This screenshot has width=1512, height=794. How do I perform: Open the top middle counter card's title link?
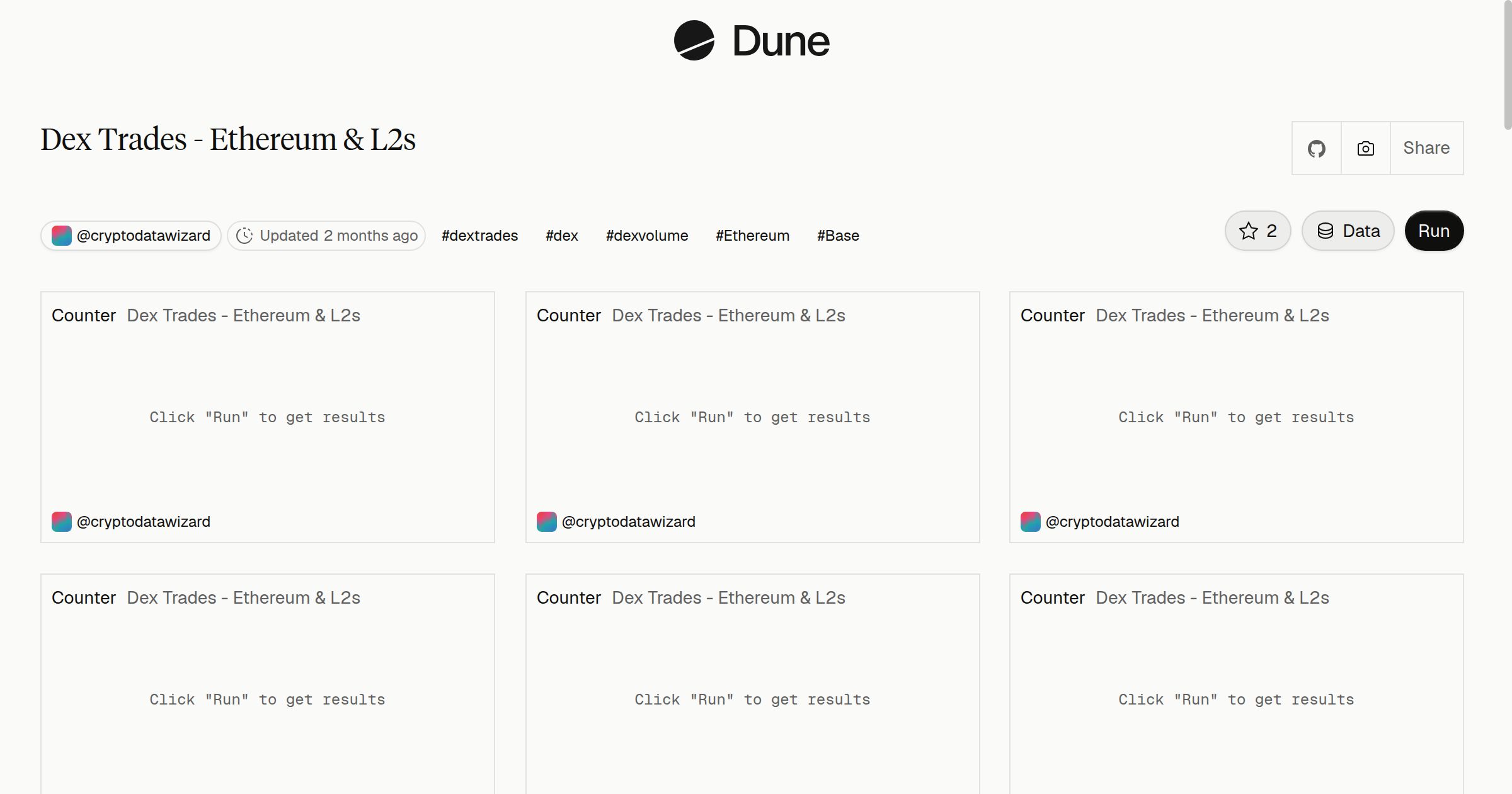pyautogui.click(x=728, y=315)
